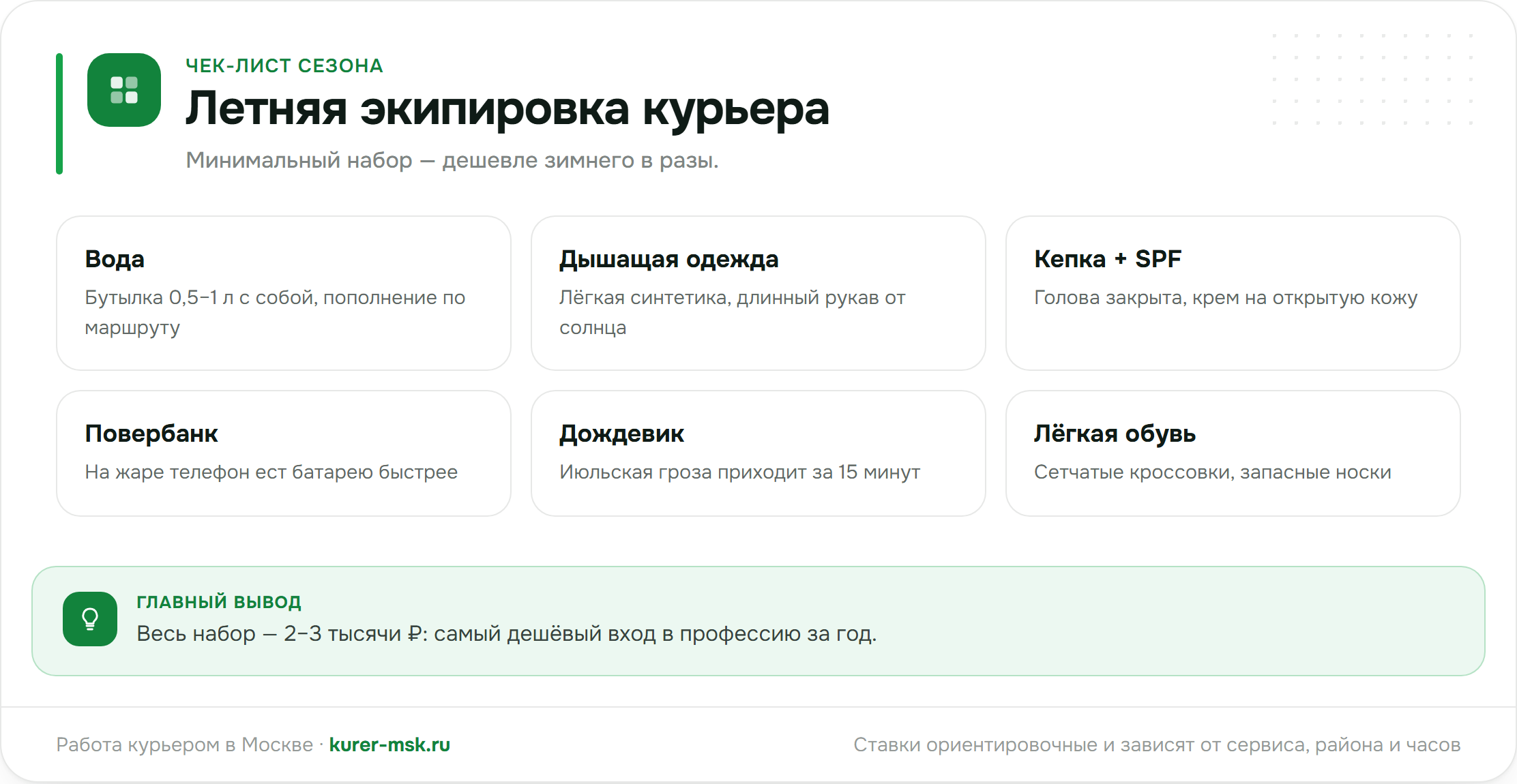The width and height of the screenshot is (1517, 784).
Task: Click the footer text "Работа курьером в Москве"
Action: (x=185, y=744)
